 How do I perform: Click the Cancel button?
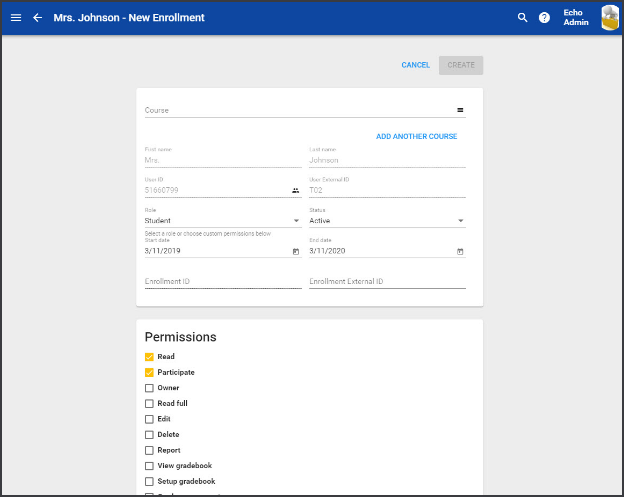point(415,65)
